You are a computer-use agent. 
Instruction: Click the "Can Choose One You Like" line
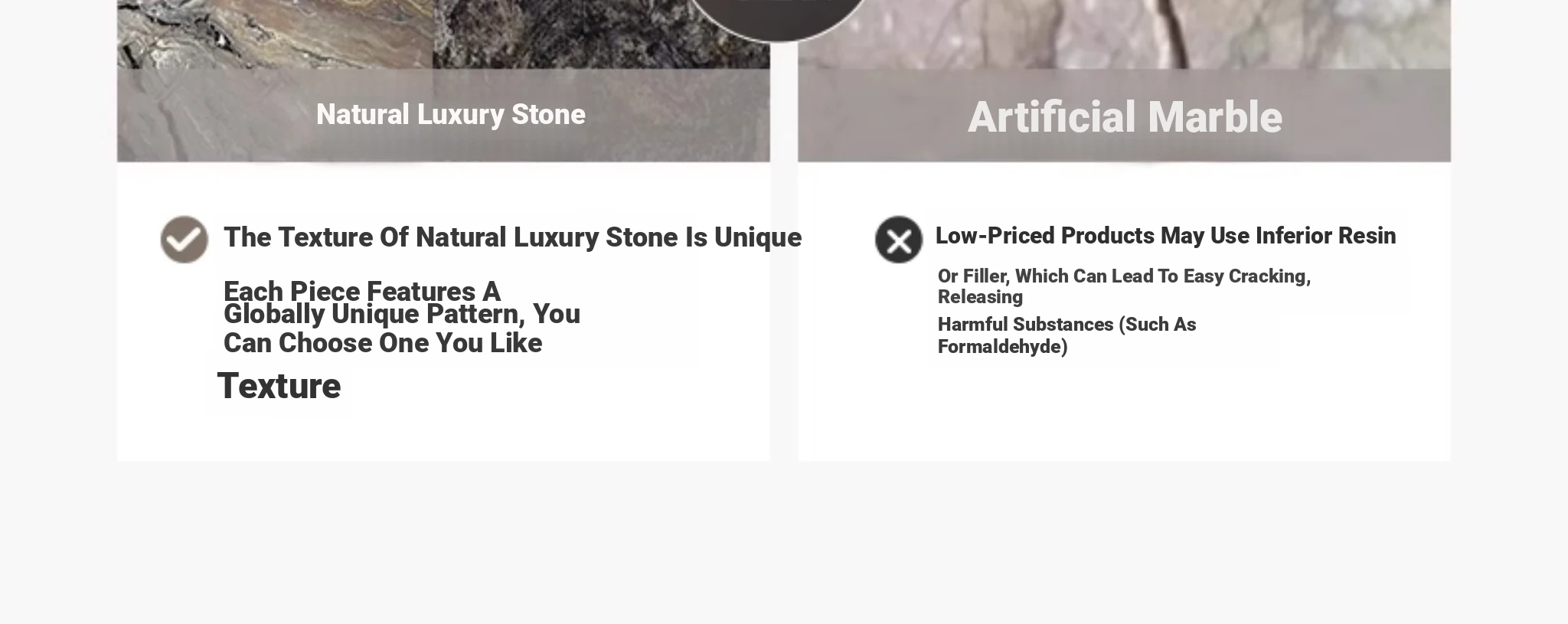[x=382, y=343]
